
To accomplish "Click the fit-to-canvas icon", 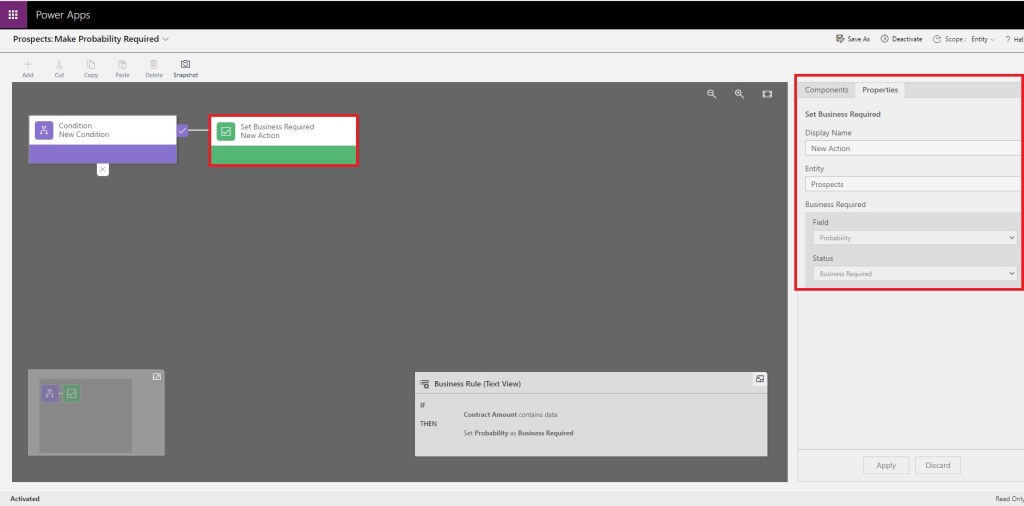I will click(x=767, y=94).
